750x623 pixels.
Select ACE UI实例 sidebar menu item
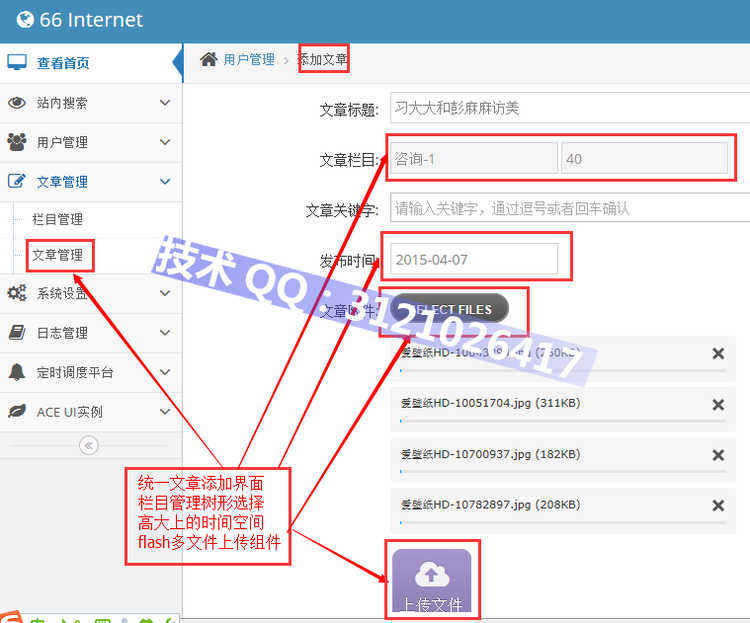click(90, 412)
